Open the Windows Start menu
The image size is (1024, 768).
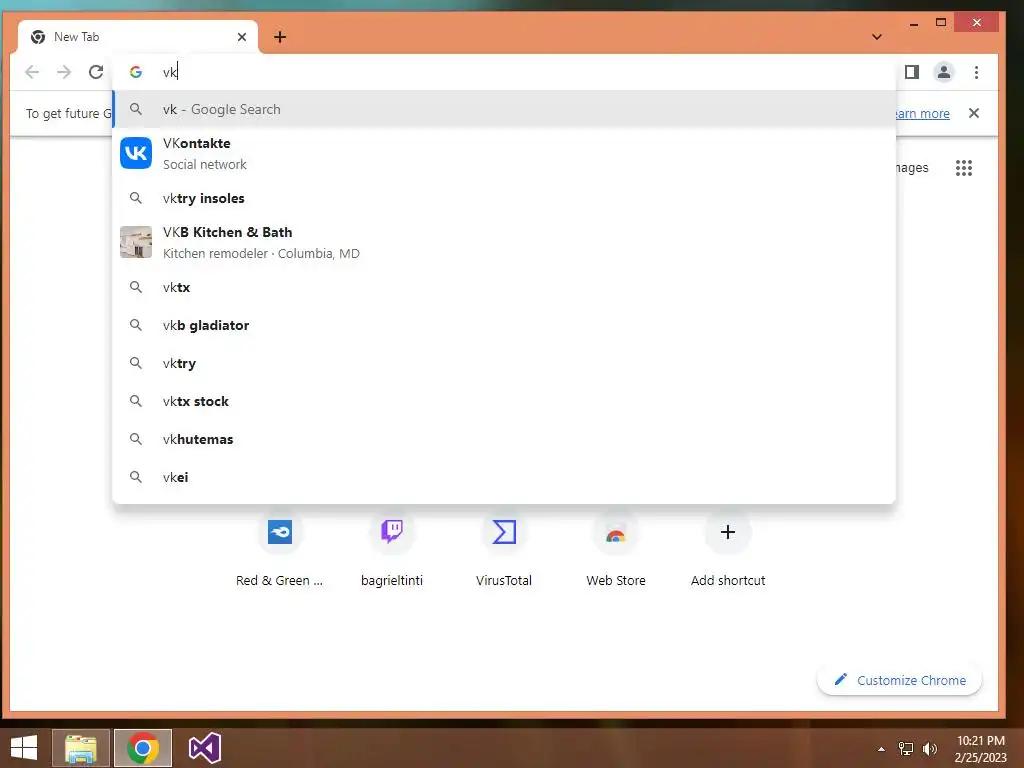click(24, 748)
